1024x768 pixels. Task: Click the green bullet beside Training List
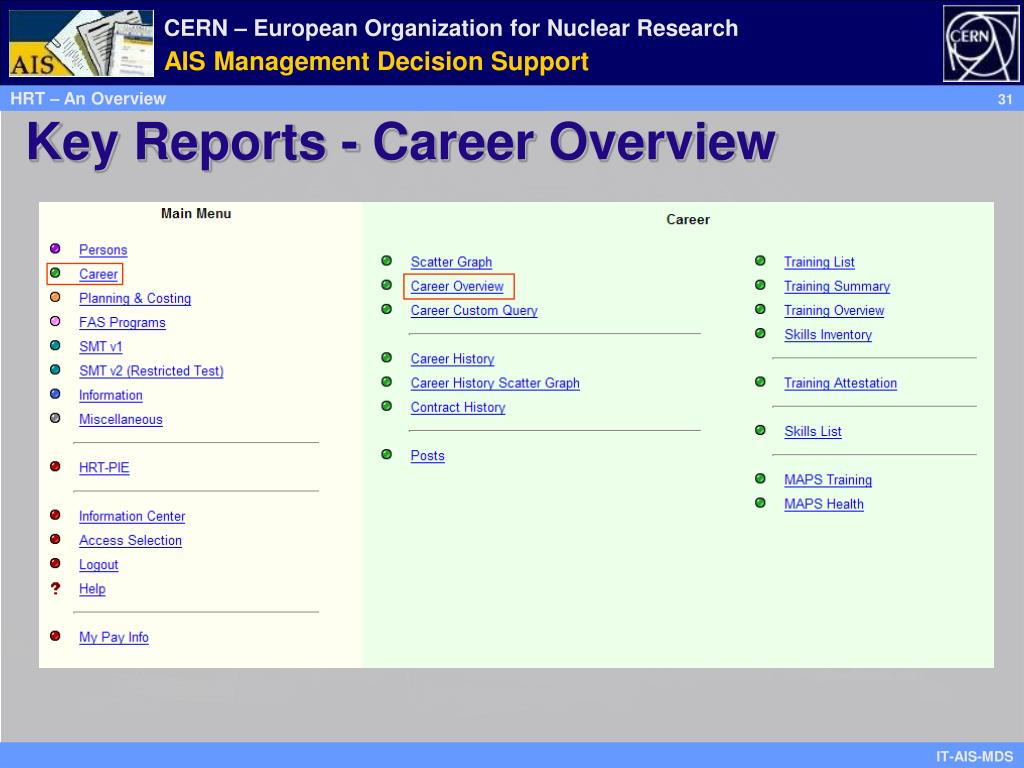pos(760,261)
